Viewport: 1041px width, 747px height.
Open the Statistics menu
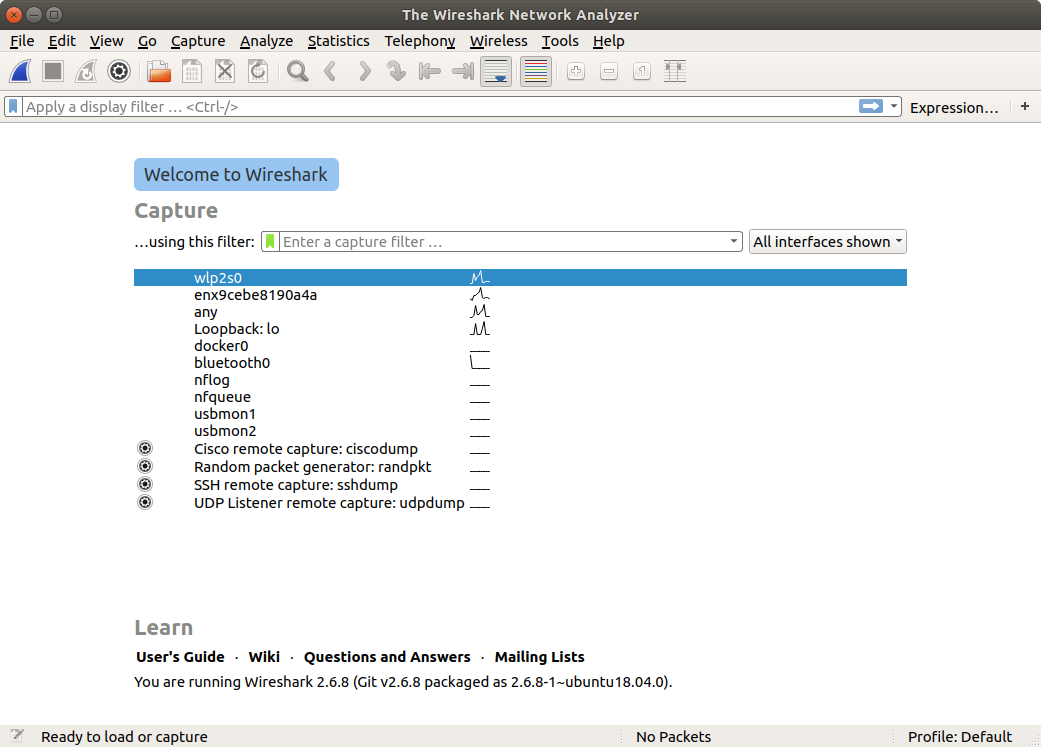tap(338, 41)
